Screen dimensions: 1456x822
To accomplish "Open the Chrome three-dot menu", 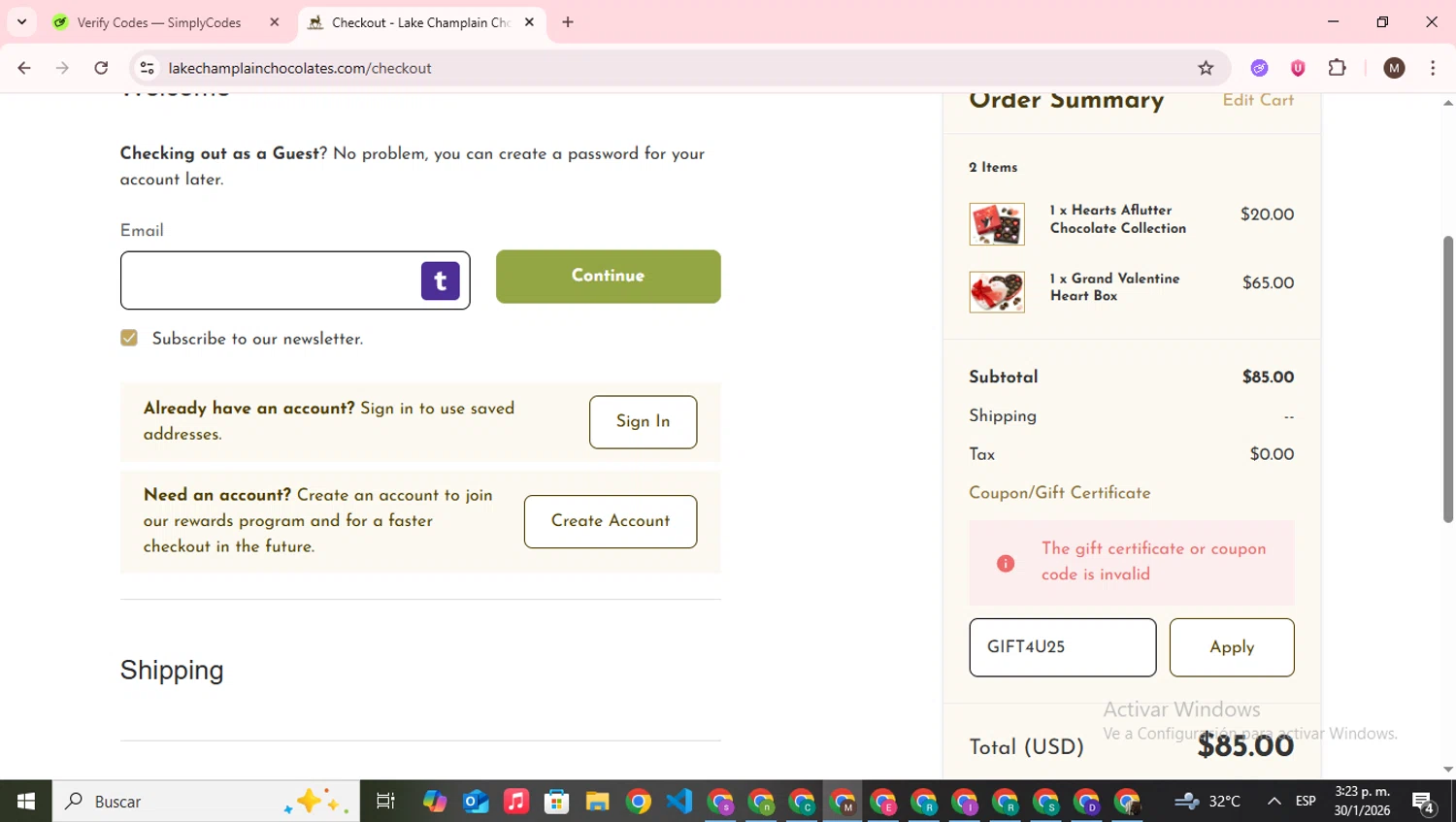I will coord(1433,68).
